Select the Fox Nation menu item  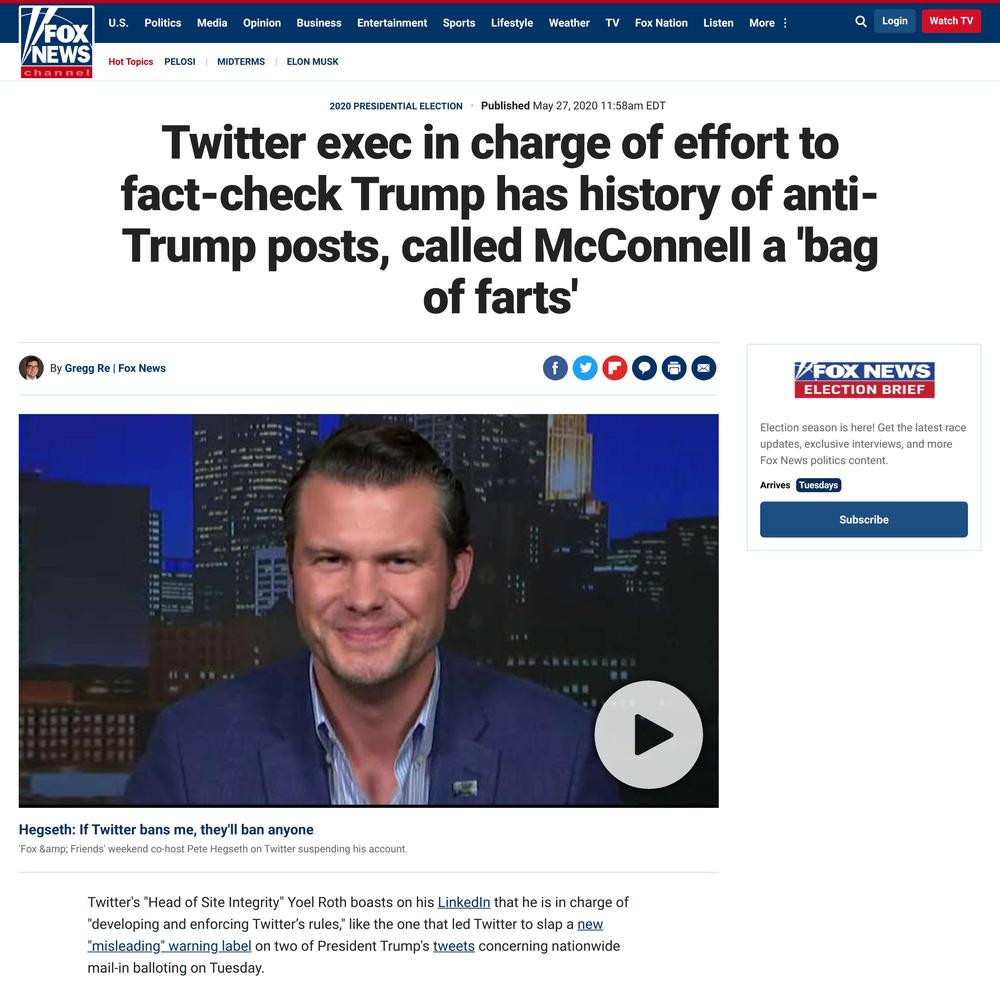click(661, 23)
